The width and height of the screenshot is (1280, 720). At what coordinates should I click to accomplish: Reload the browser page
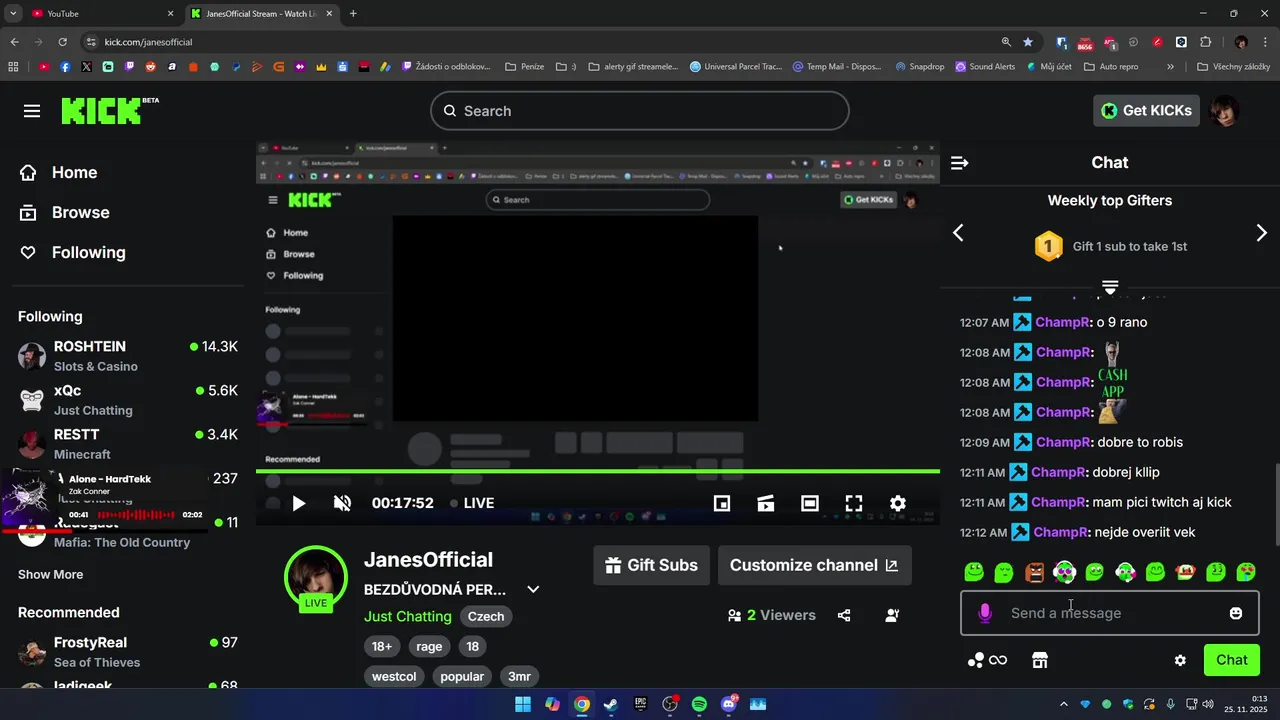tap(62, 42)
